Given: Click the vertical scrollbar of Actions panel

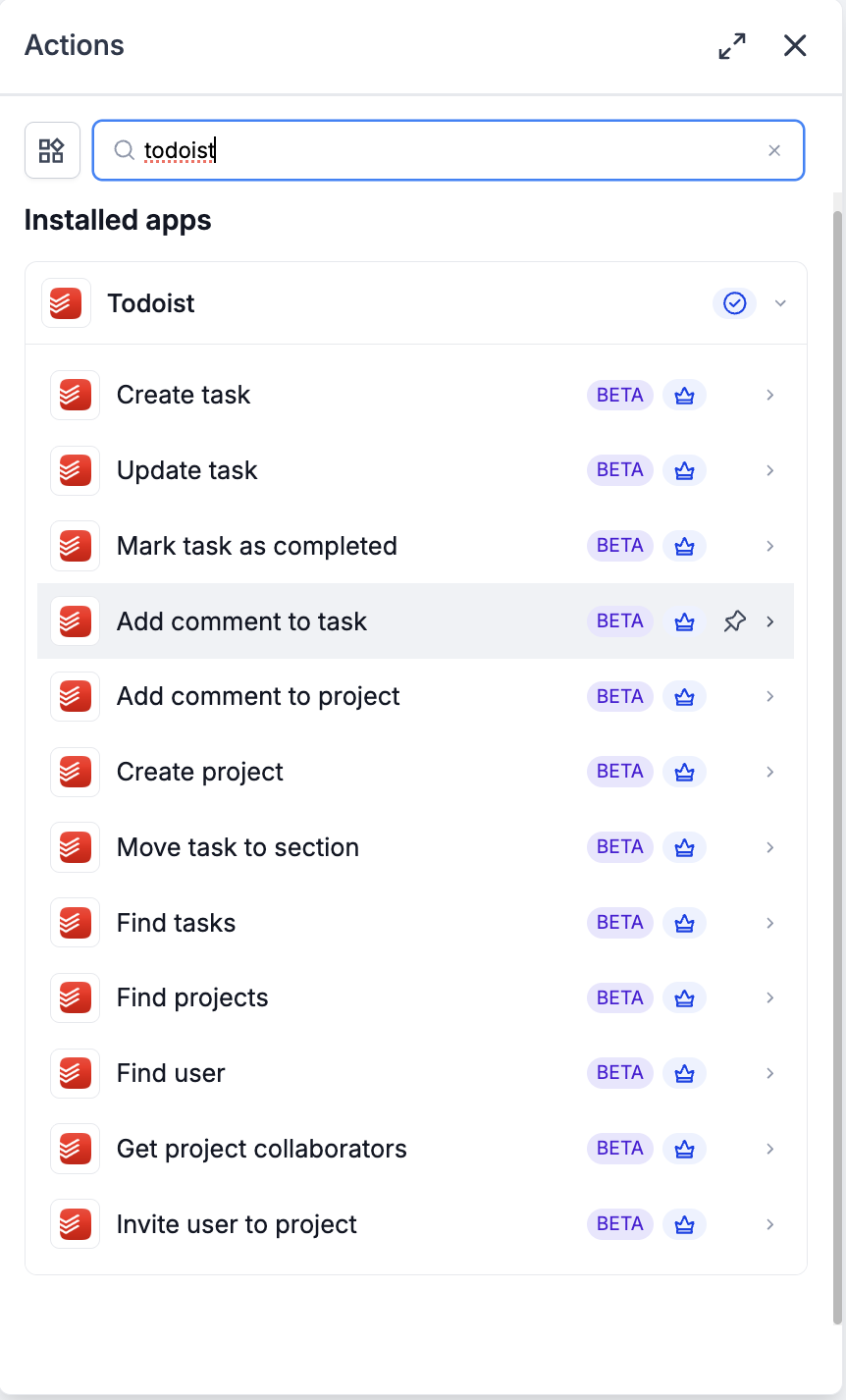Looking at the screenshot, I should tap(837, 766).
